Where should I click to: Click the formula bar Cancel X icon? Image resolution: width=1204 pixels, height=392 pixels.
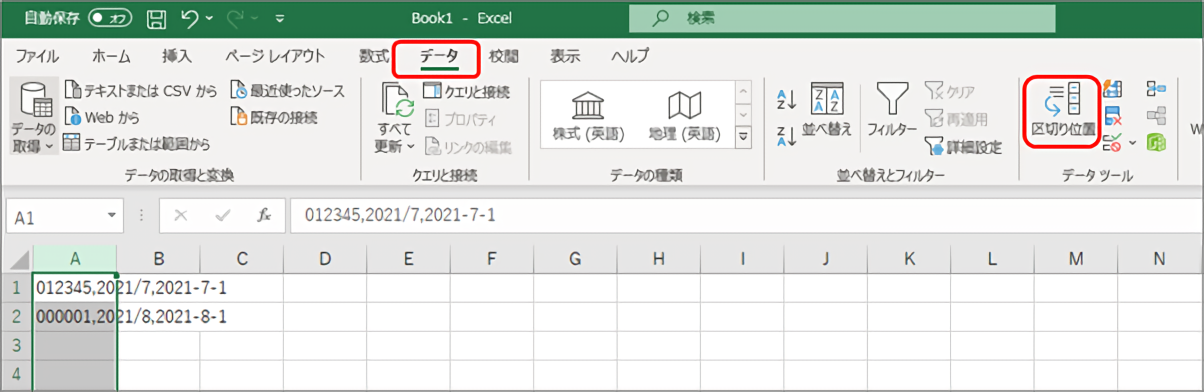pos(181,215)
